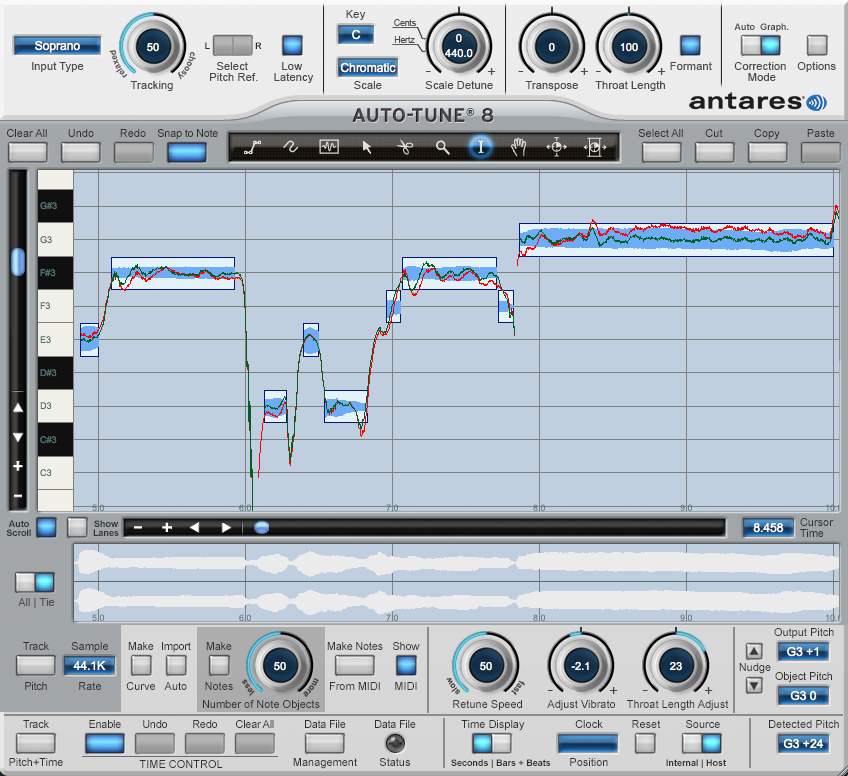848x776 pixels.
Task: Select the I-beam tool
Action: [x=481, y=147]
